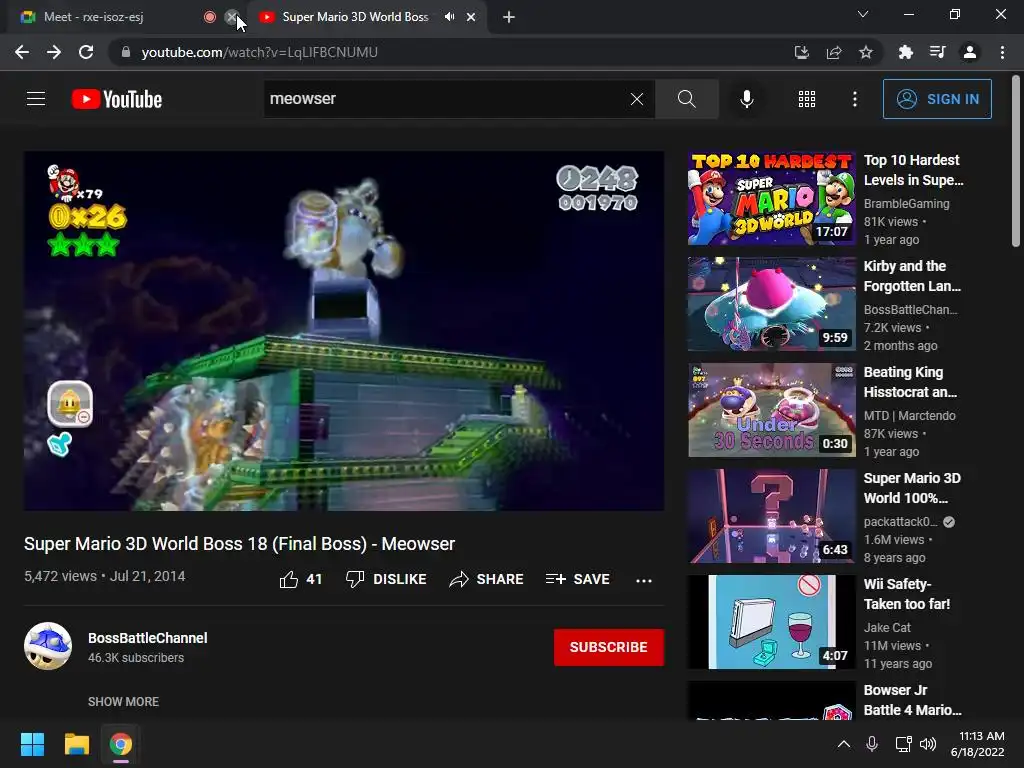Visit Jake Cat channel text
This screenshot has width=1024, height=768.
coord(887,628)
